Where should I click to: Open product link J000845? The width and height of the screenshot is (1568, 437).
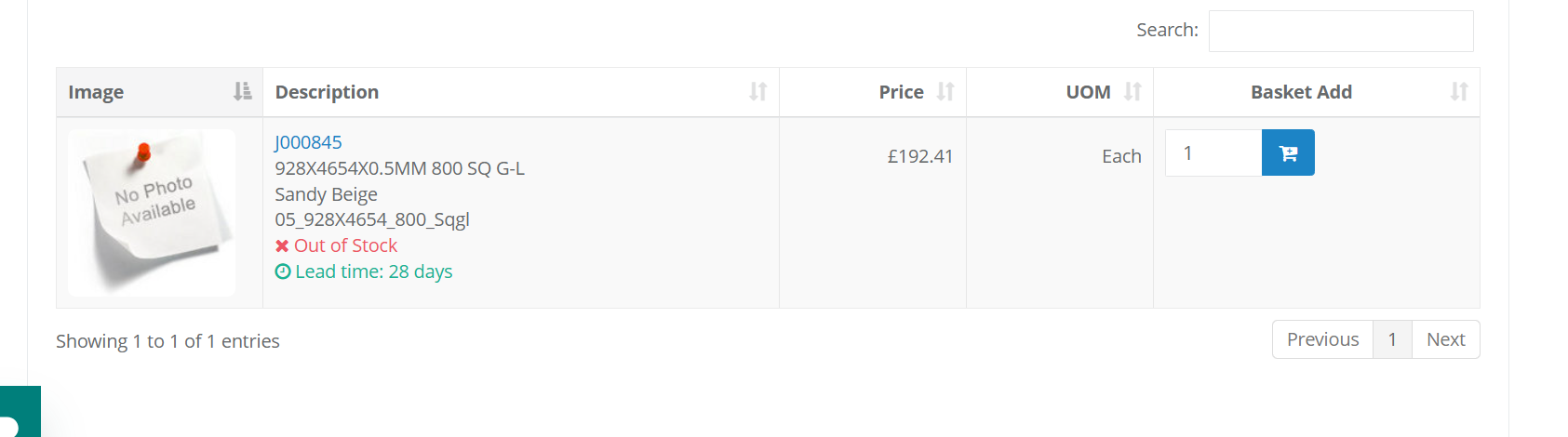[308, 142]
